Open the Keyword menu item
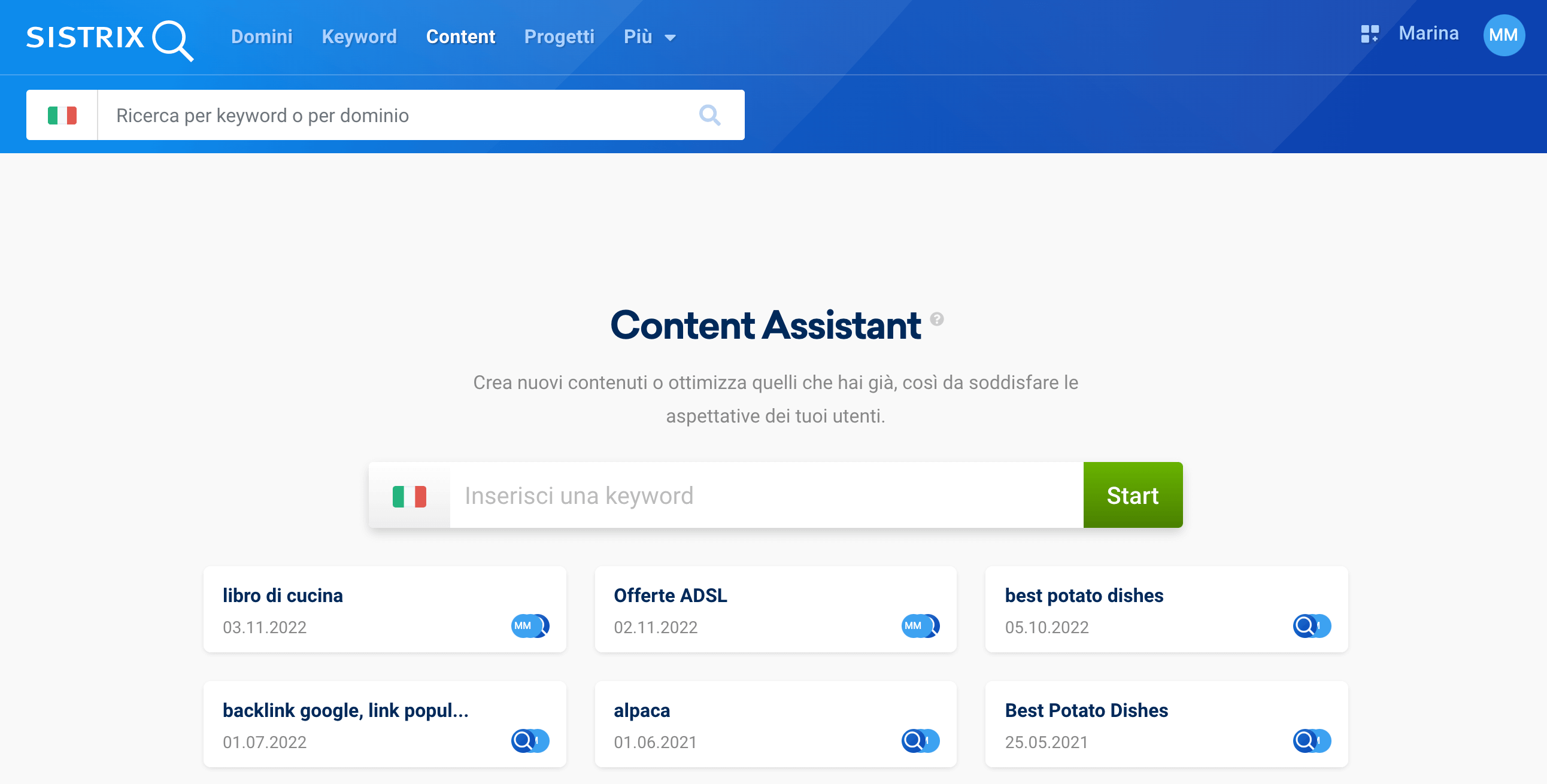Screen dimensions: 1547x784 tap(359, 37)
